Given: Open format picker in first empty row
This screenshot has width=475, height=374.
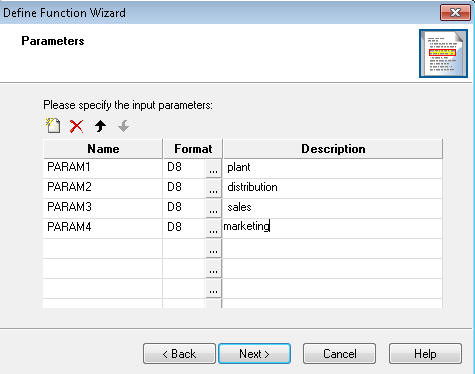Looking at the screenshot, I should click(x=213, y=249).
